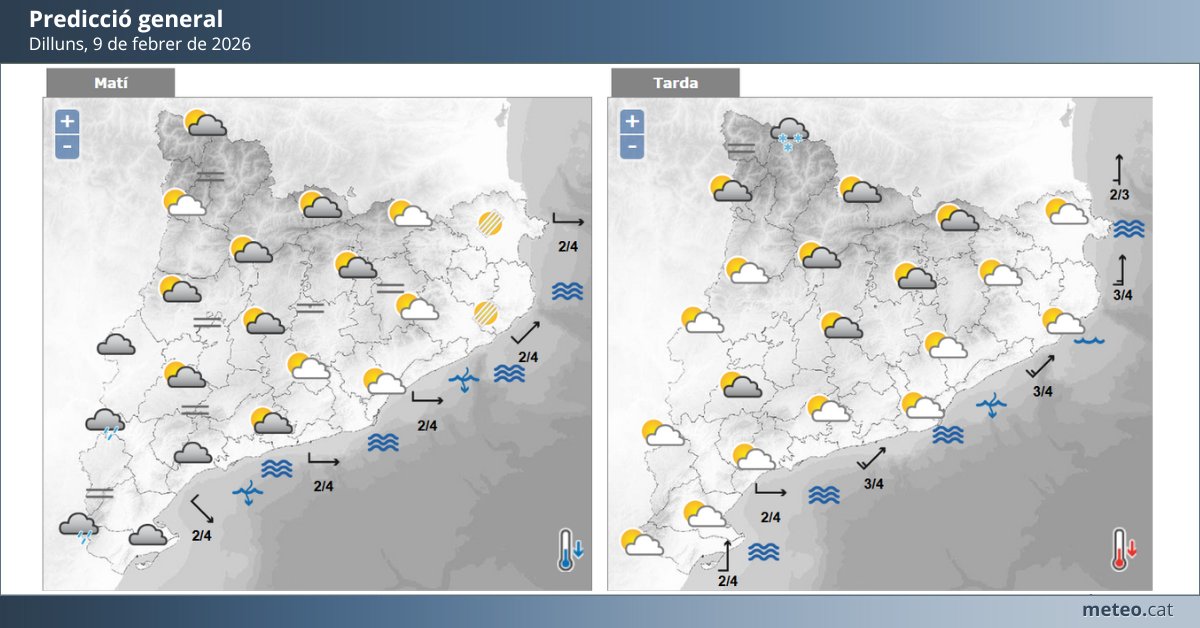This screenshot has width=1200, height=628.
Task: Zoom in on the Tarda map
Action: (x=632, y=122)
